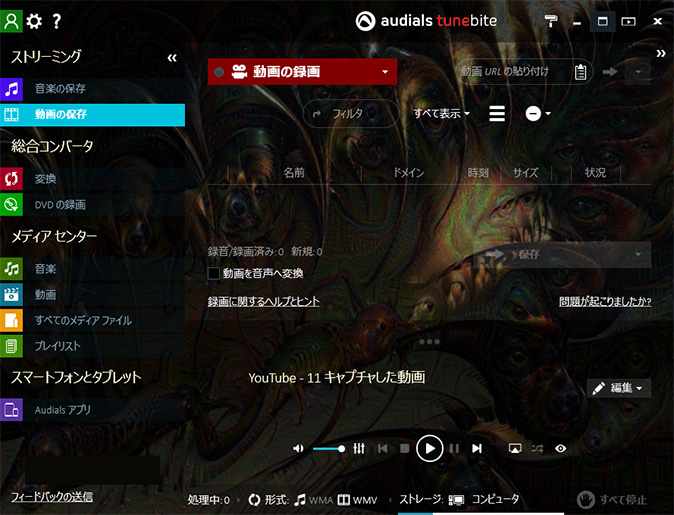
Task: Select the WMA audio format
Action: click(314, 500)
